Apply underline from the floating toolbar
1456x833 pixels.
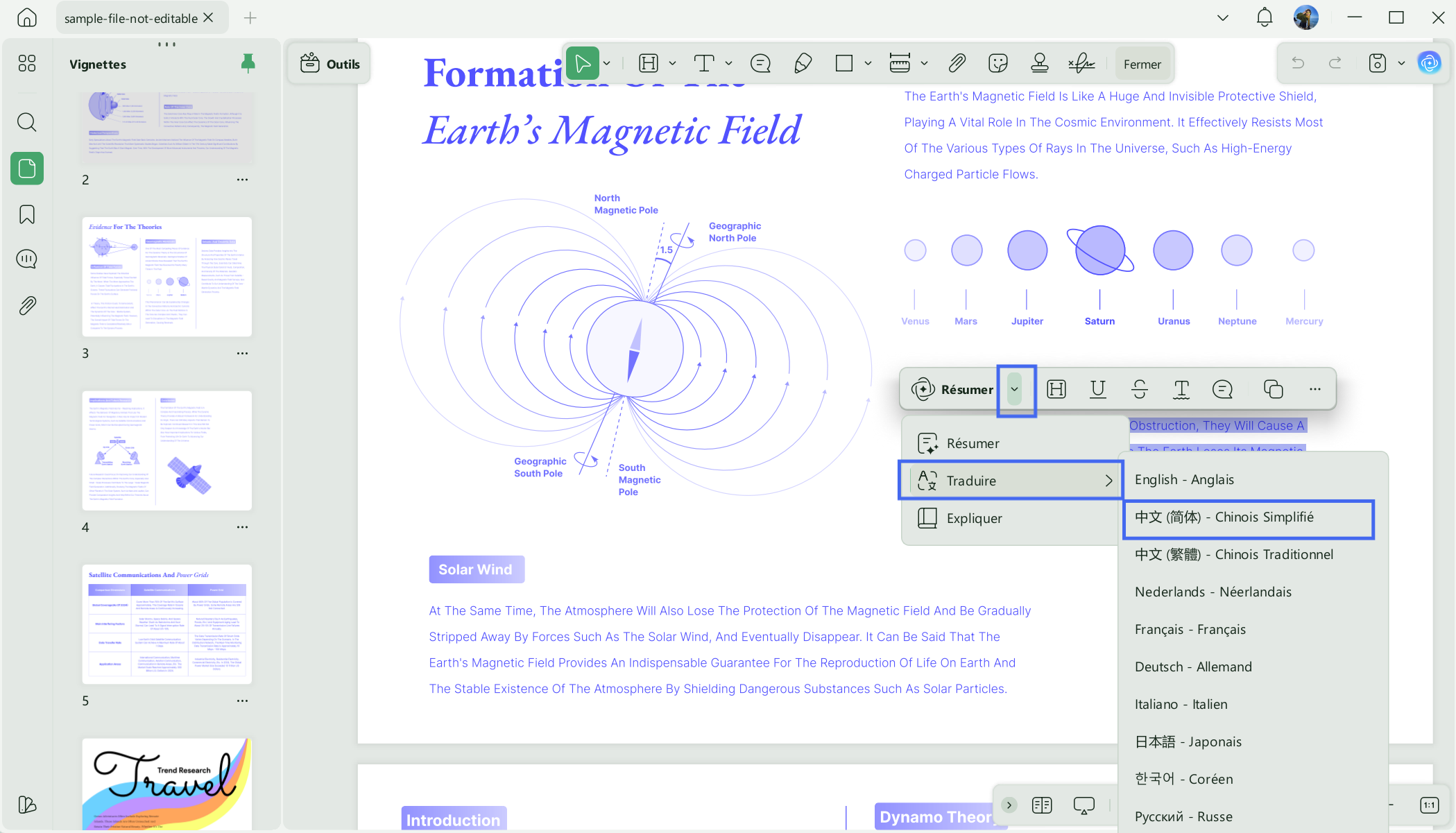1097,389
